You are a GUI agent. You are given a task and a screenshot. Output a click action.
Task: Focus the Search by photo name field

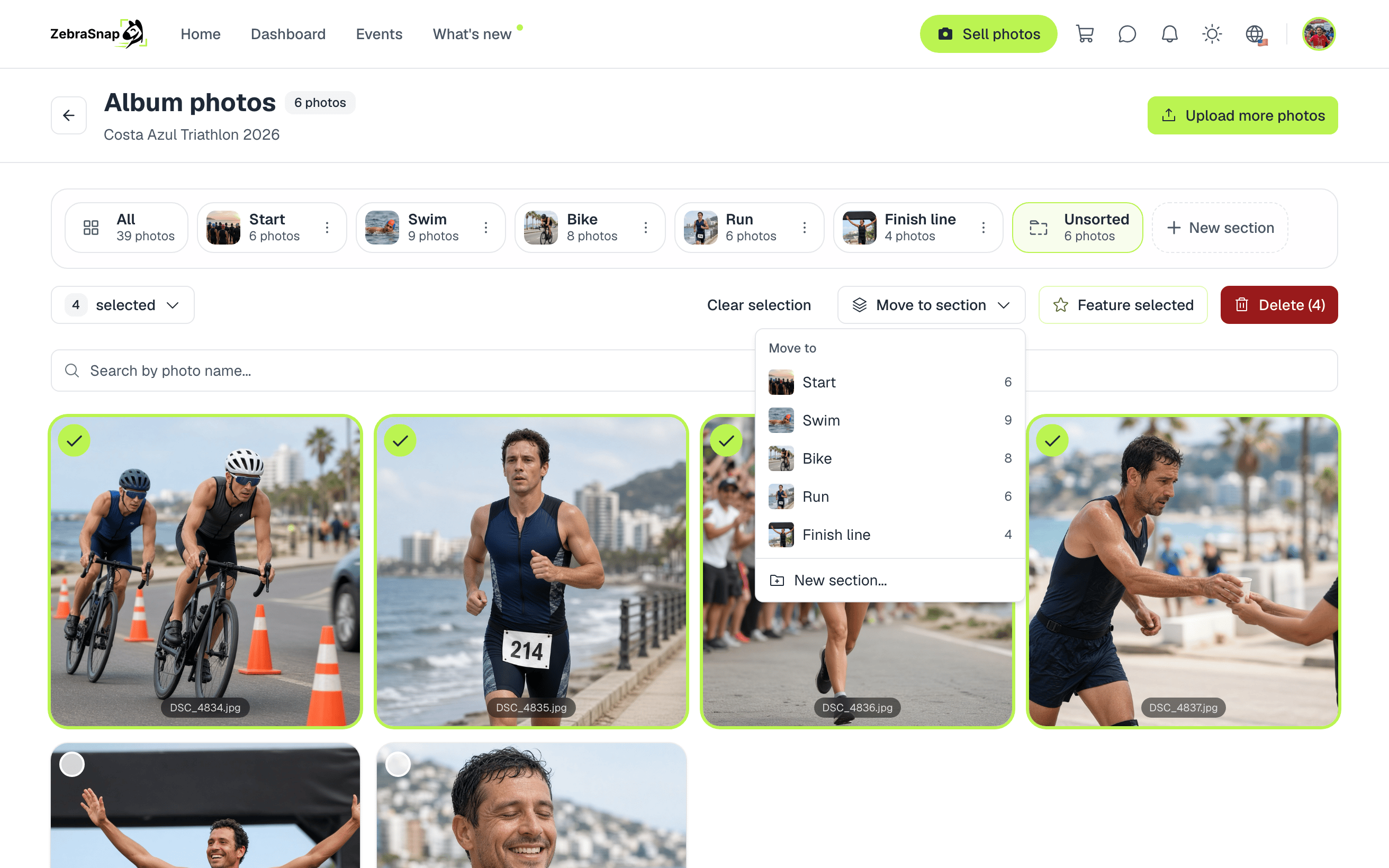(x=694, y=370)
